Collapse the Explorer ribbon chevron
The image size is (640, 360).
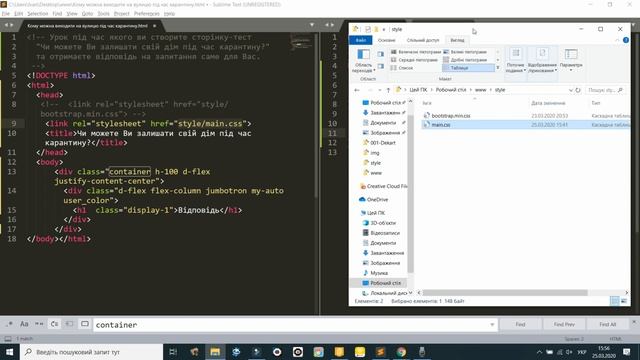617,40
